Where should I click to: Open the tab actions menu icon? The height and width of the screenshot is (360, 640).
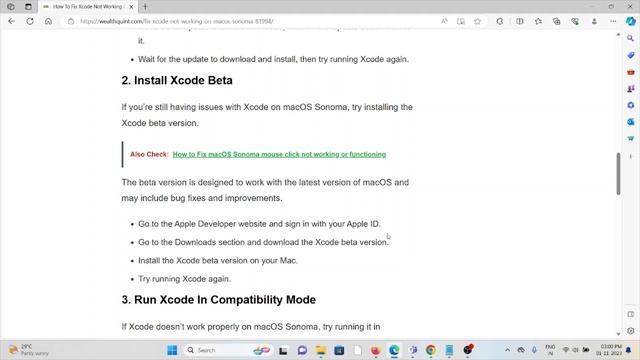pos(28,7)
